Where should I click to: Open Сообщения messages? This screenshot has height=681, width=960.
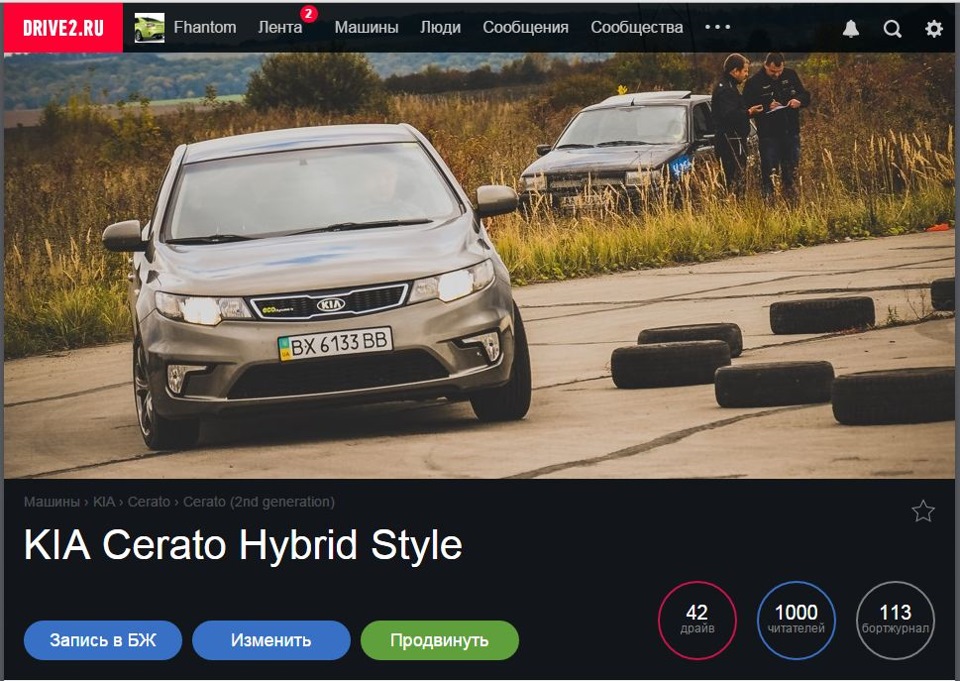(x=525, y=28)
